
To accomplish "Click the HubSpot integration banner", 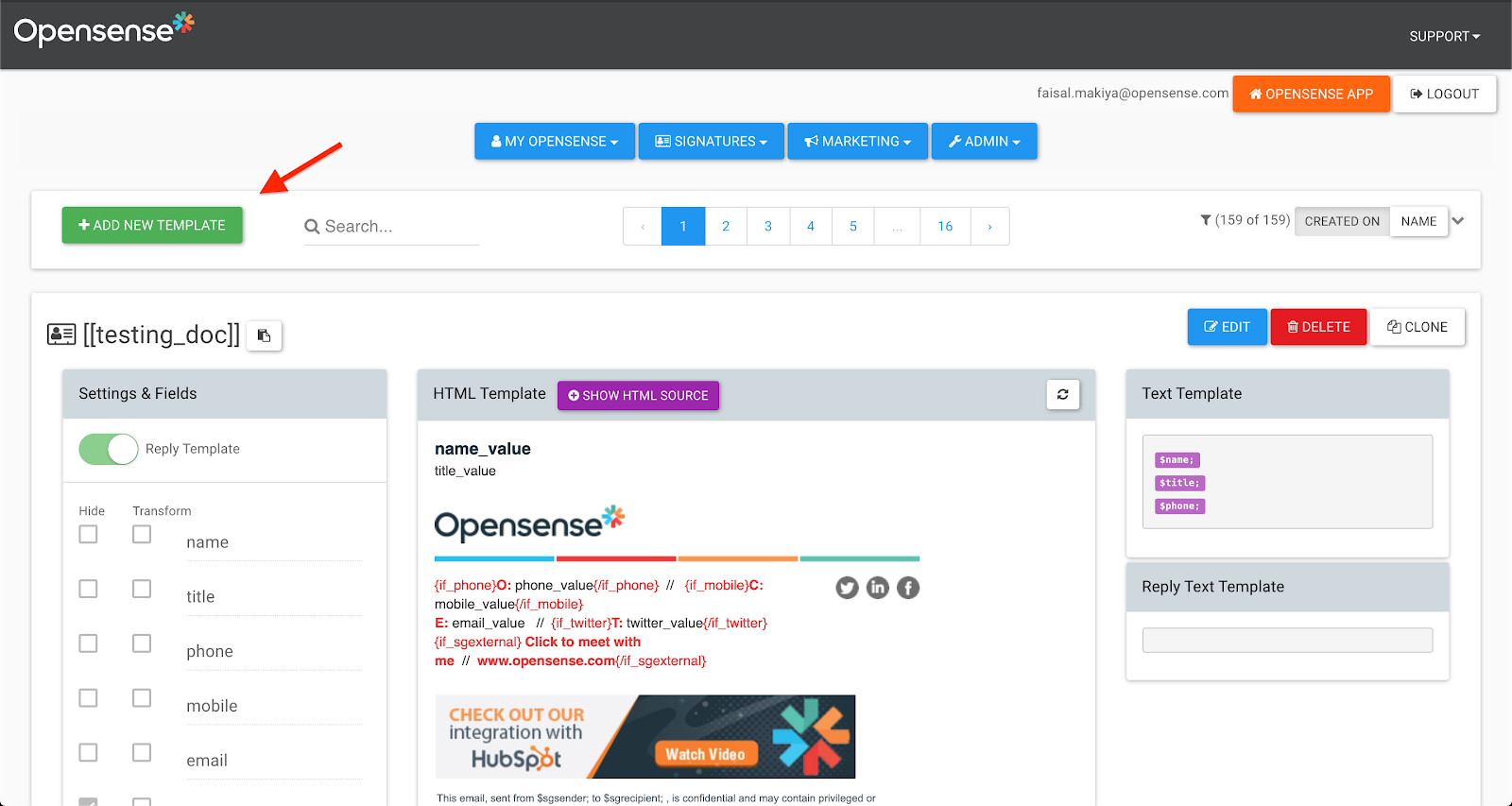I will point(645,737).
